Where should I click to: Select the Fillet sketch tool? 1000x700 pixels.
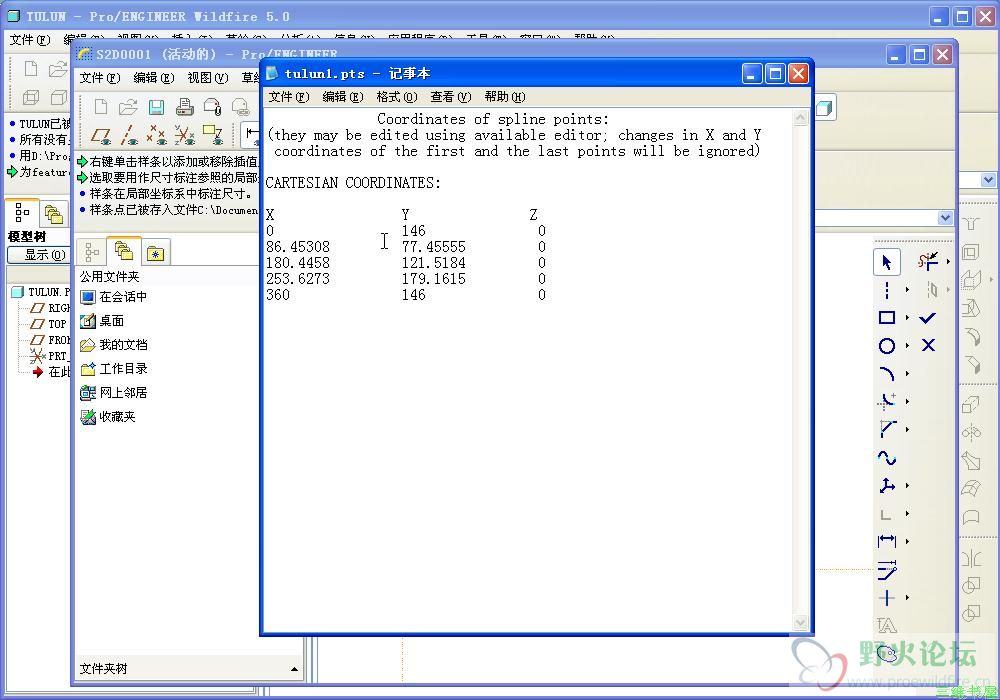pyautogui.click(x=886, y=401)
